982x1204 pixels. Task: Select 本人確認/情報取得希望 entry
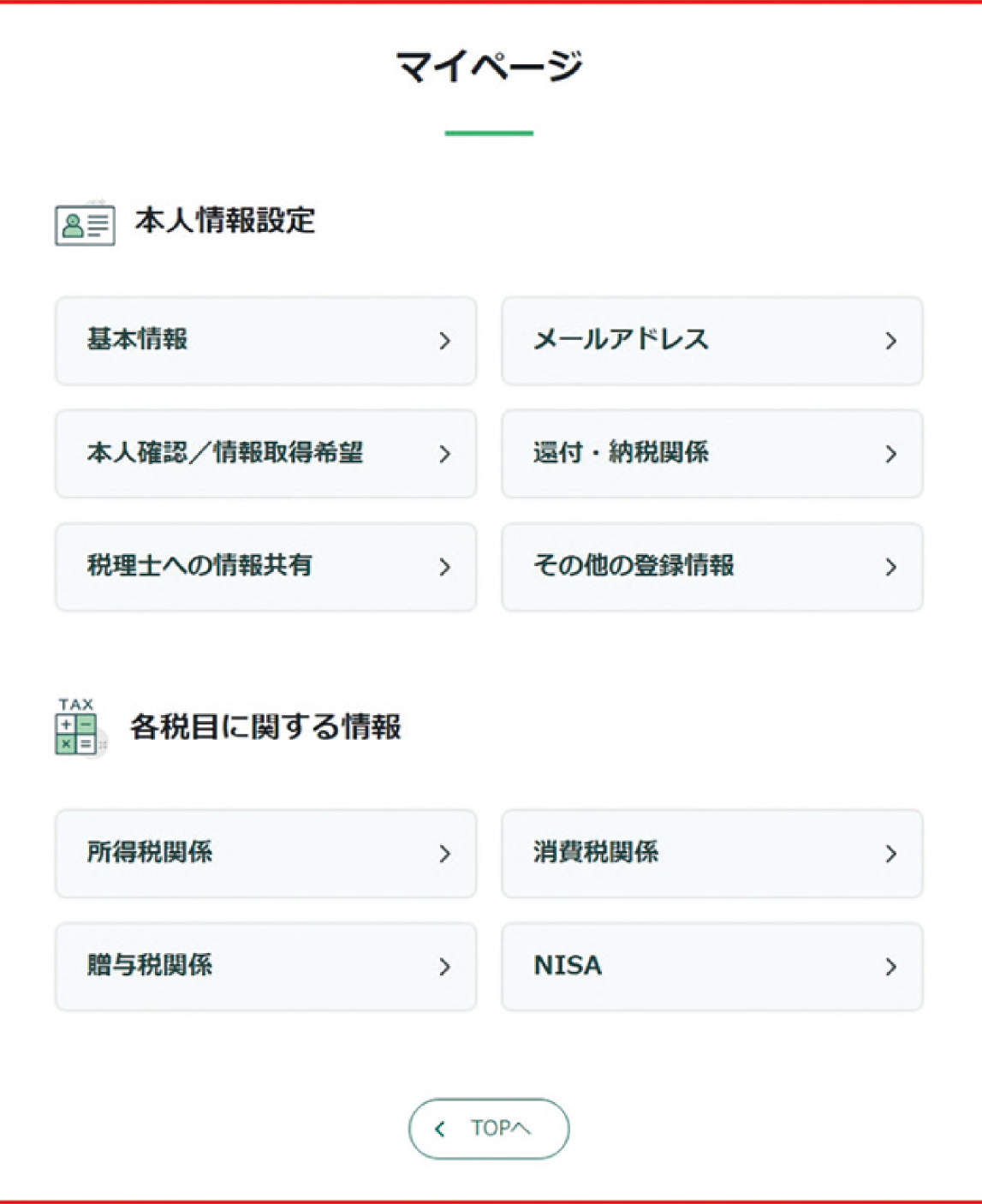265,453
